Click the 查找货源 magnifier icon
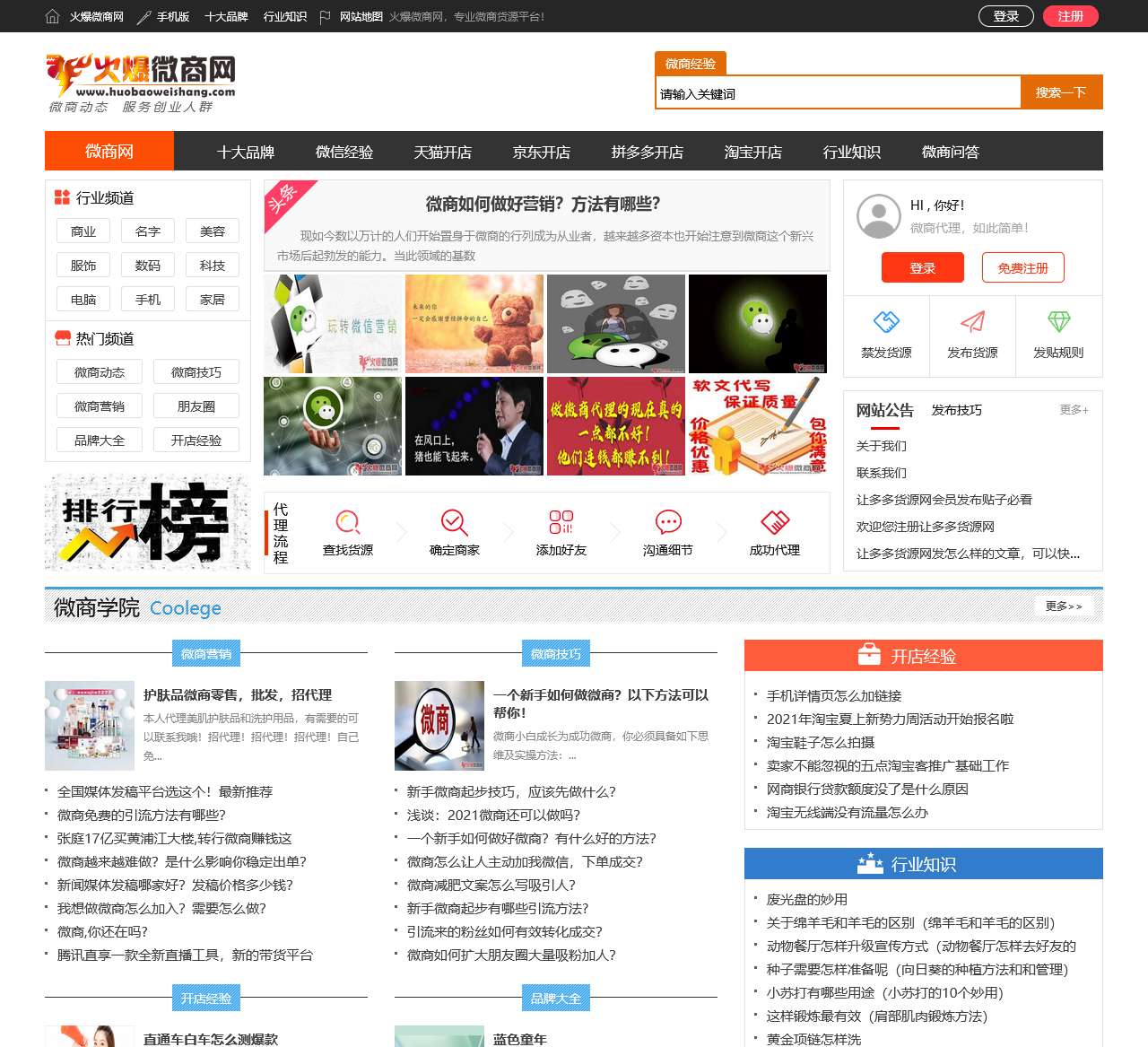The width and height of the screenshot is (1148, 1047). click(x=348, y=521)
